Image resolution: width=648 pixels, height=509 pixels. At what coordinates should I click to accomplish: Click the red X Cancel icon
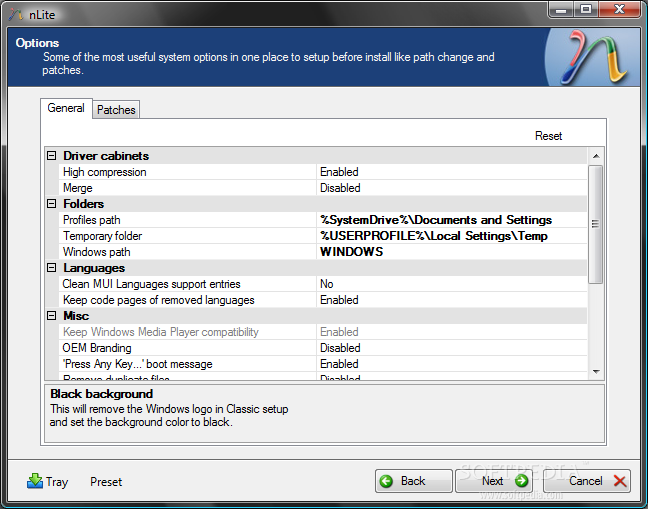pyautogui.click(x=619, y=481)
